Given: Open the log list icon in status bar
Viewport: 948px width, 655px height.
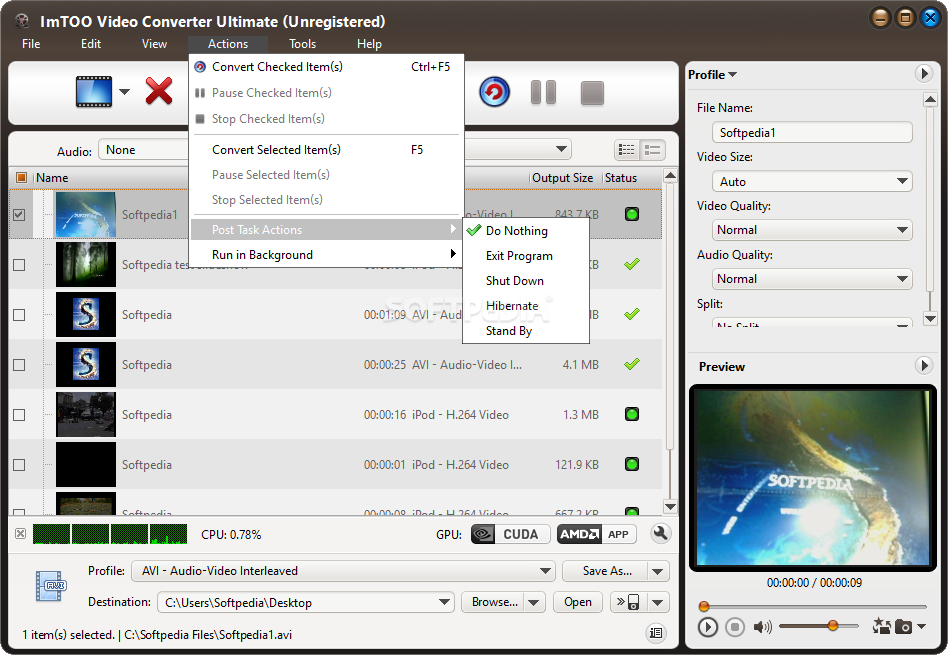Looking at the screenshot, I should pos(656,633).
